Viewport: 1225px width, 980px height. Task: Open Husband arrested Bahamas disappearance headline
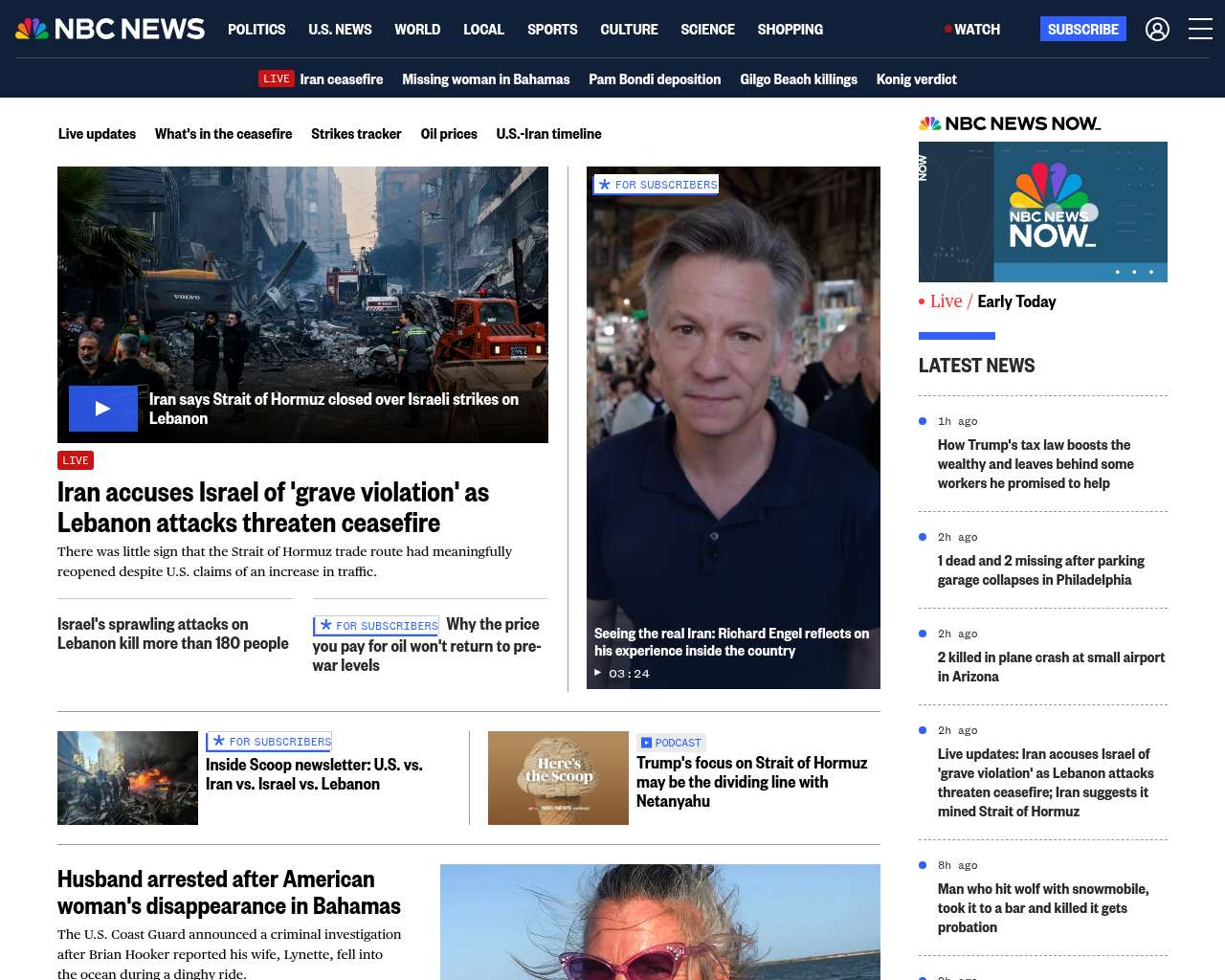(x=229, y=892)
